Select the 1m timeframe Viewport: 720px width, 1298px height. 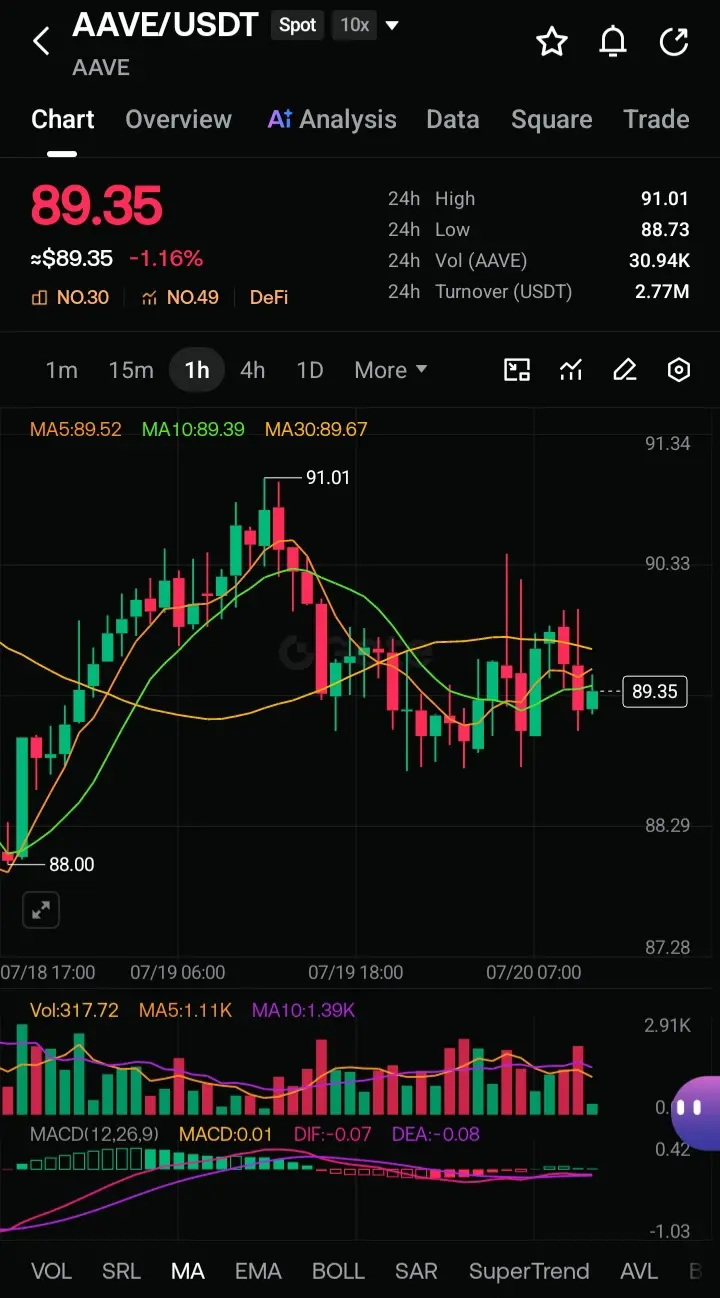tap(61, 370)
